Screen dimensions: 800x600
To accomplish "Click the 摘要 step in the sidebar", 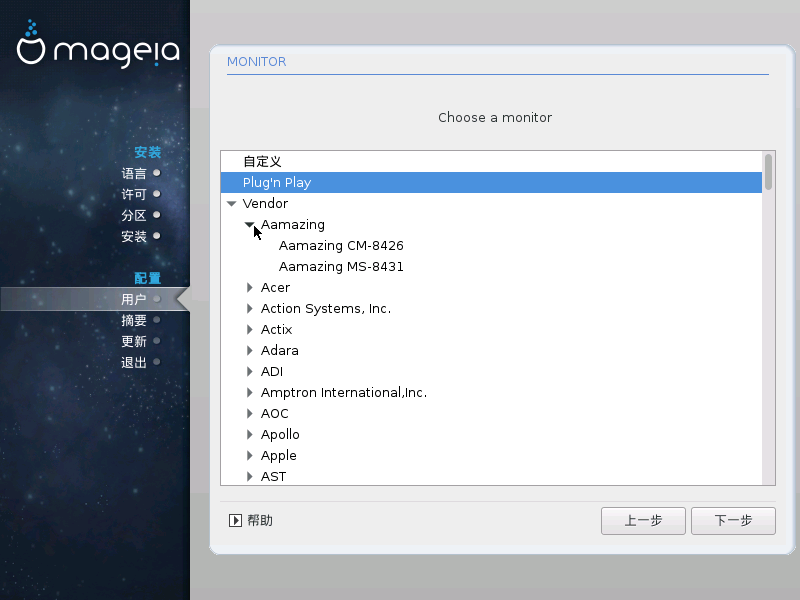I will [140, 320].
